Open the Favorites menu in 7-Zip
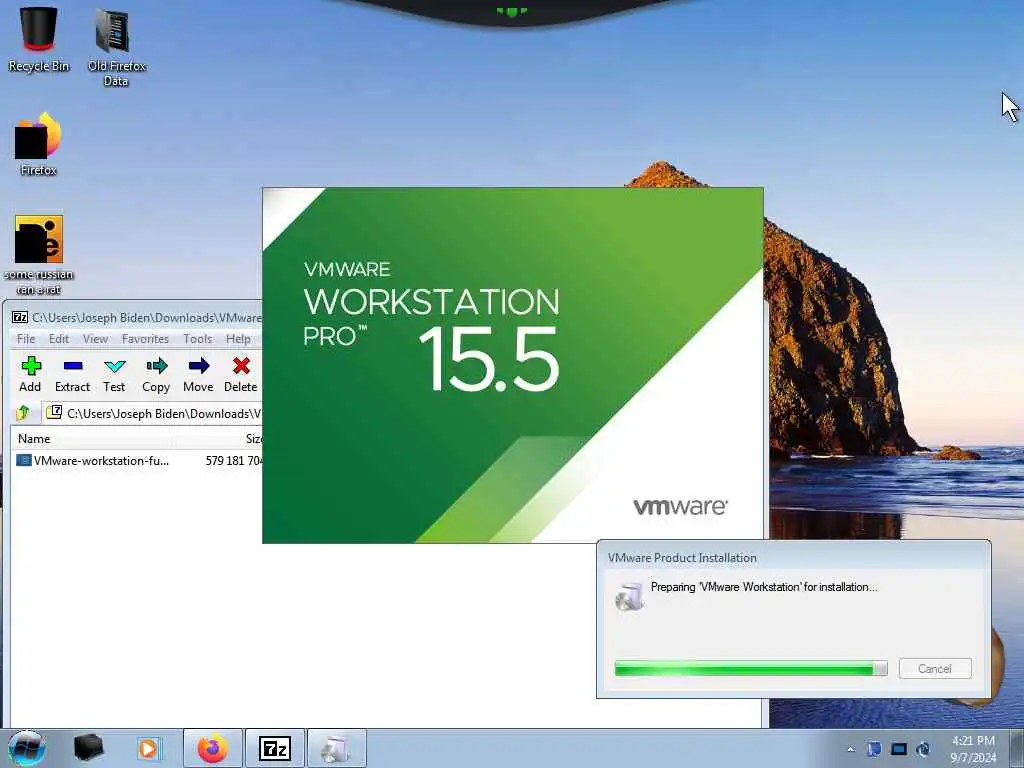This screenshot has width=1024, height=768. pos(145,338)
